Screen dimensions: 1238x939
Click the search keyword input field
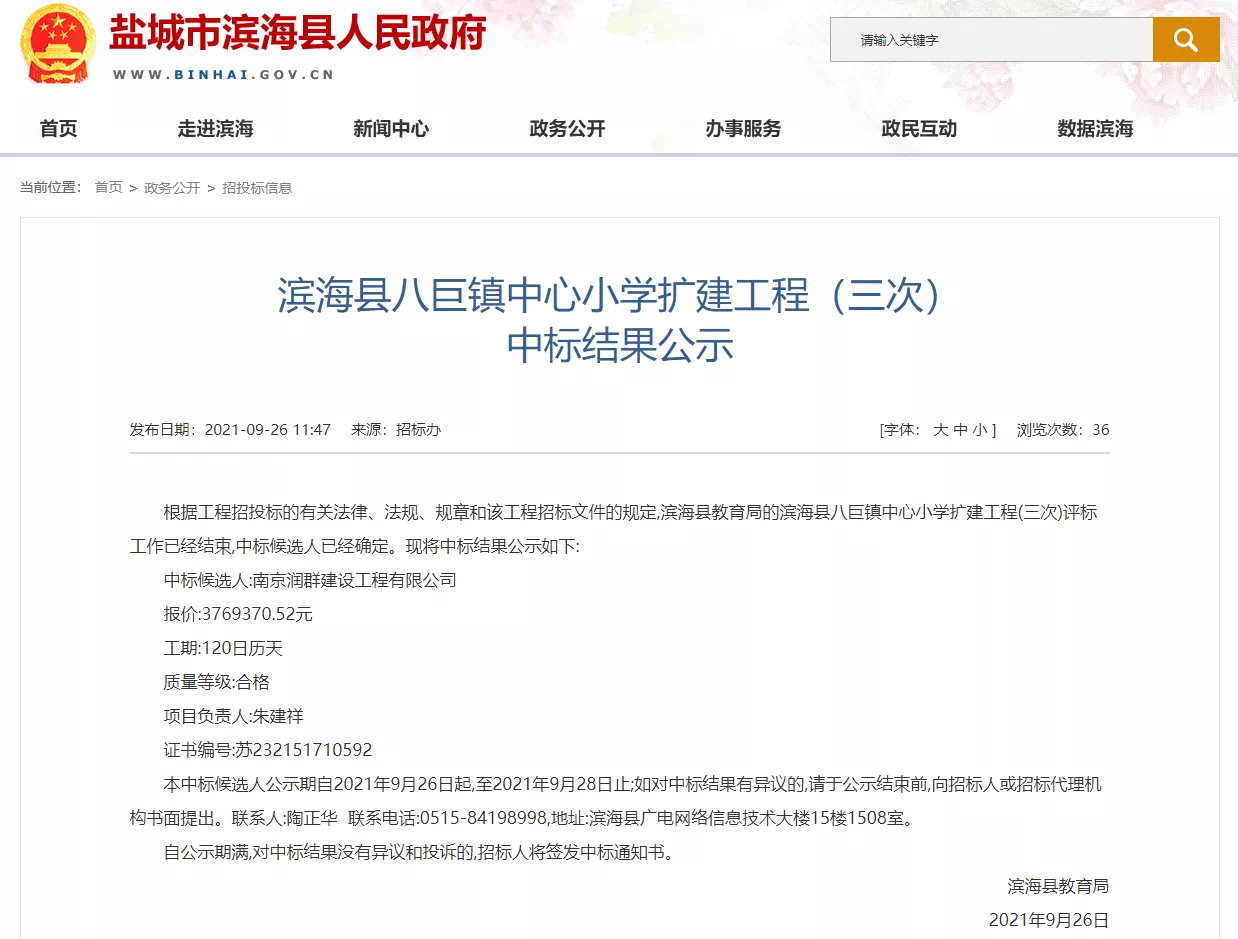coord(990,40)
